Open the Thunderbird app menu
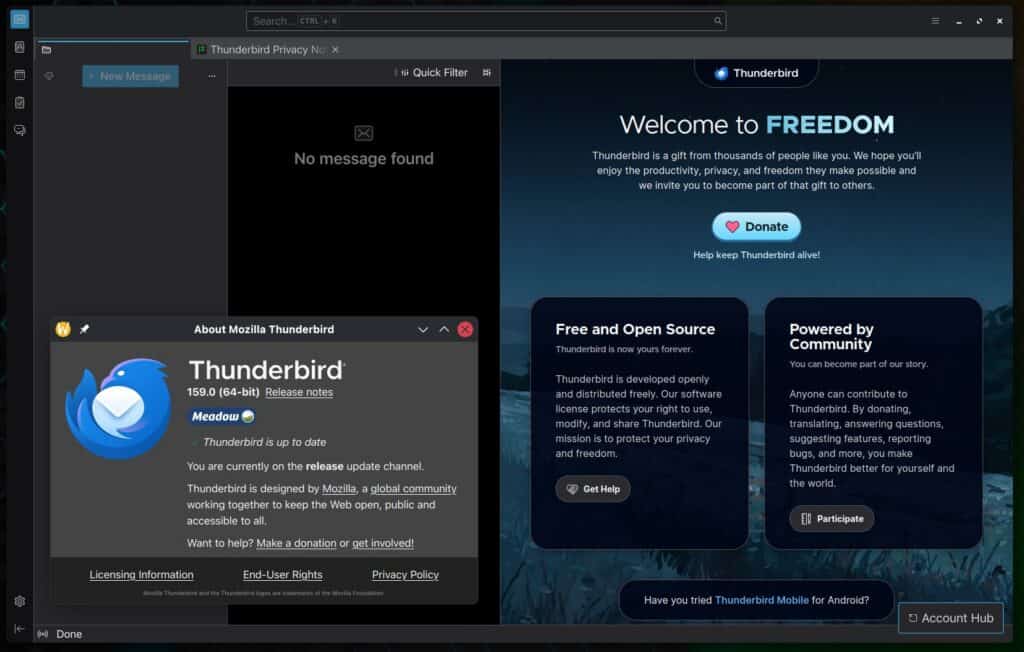 point(935,21)
